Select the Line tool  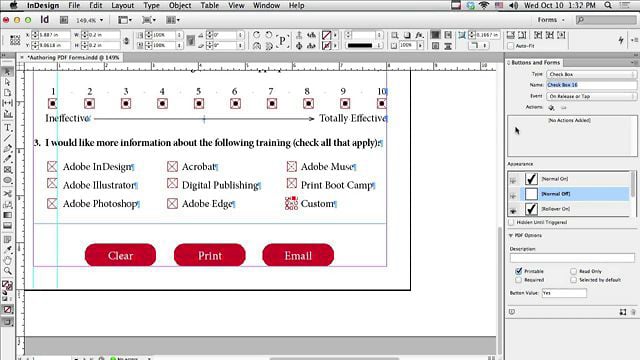point(7,138)
